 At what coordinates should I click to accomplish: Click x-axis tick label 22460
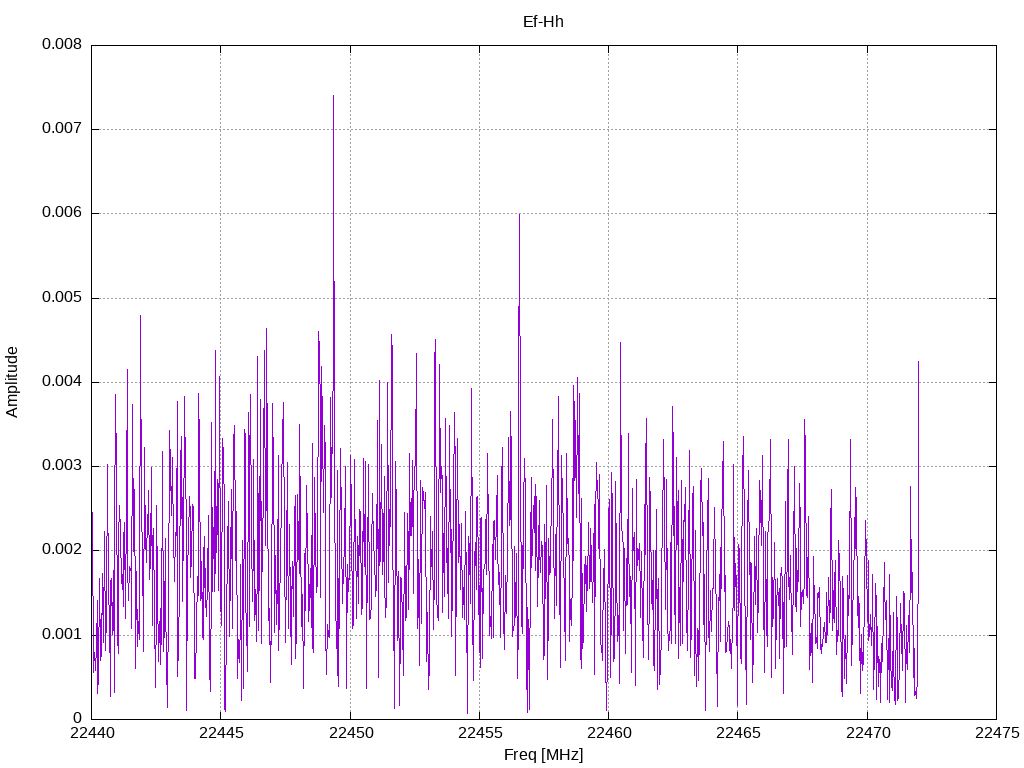coord(609,733)
